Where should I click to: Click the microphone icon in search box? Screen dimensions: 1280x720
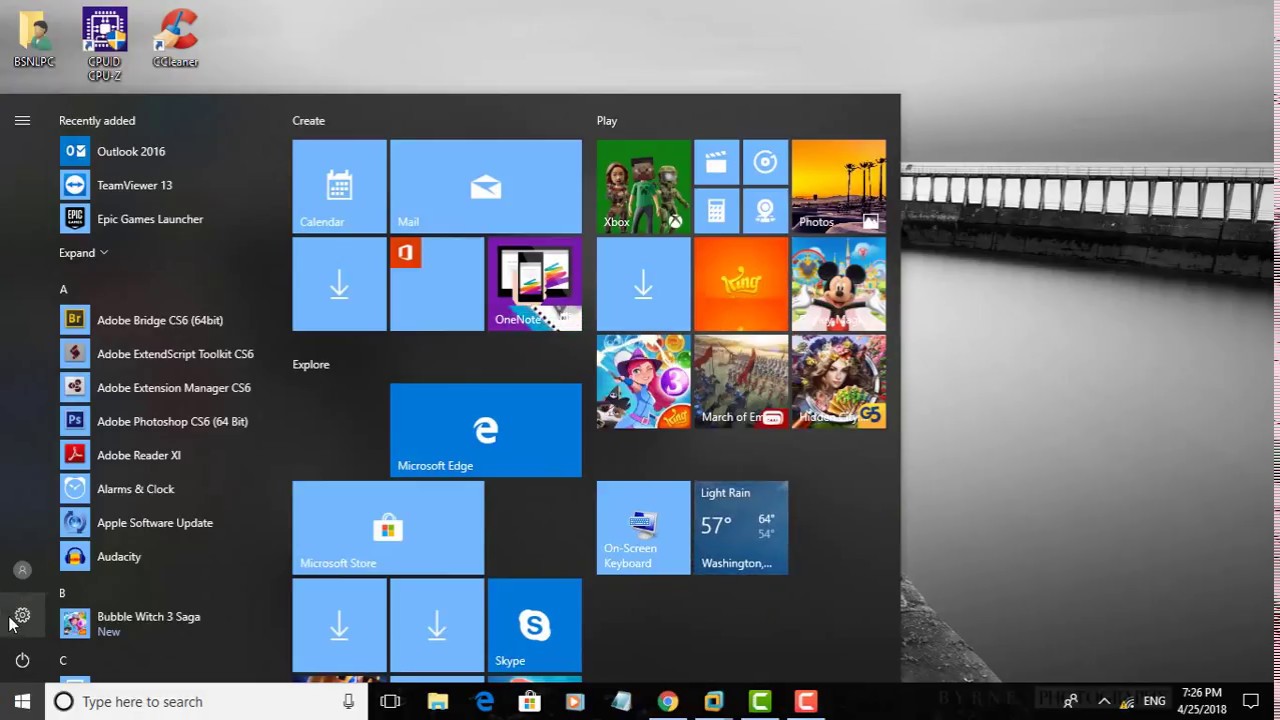point(348,702)
